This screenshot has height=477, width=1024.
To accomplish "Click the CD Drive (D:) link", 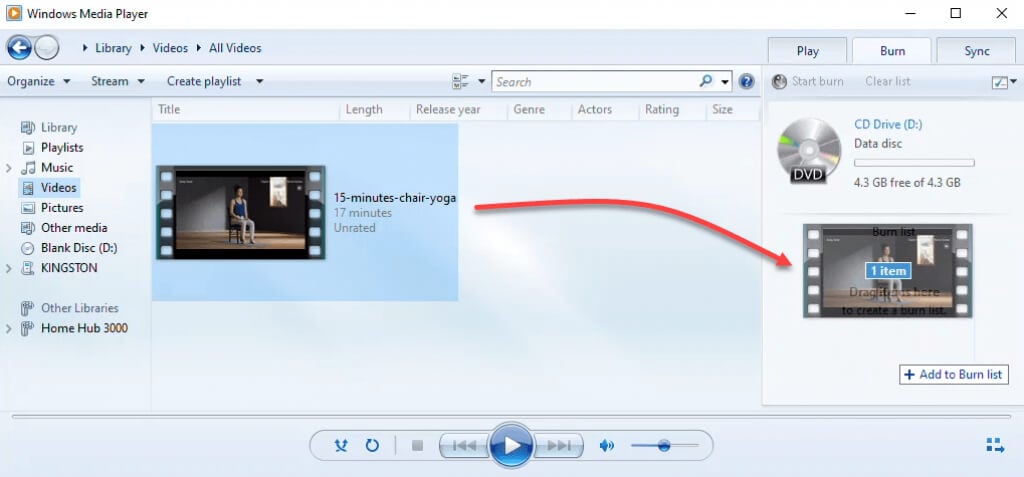I will (x=888, y=124).
